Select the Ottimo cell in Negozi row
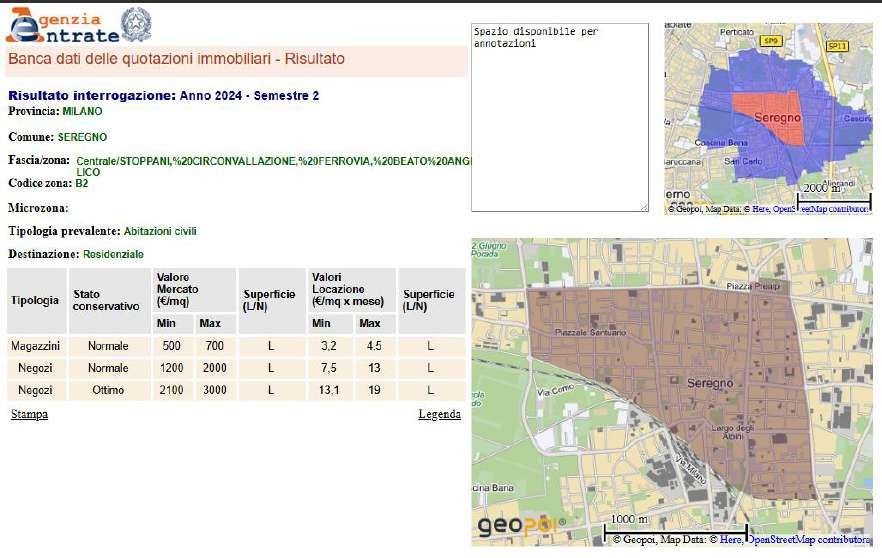Screen dimensions: 882x558 pyautogui.click(x=107, y=389)
